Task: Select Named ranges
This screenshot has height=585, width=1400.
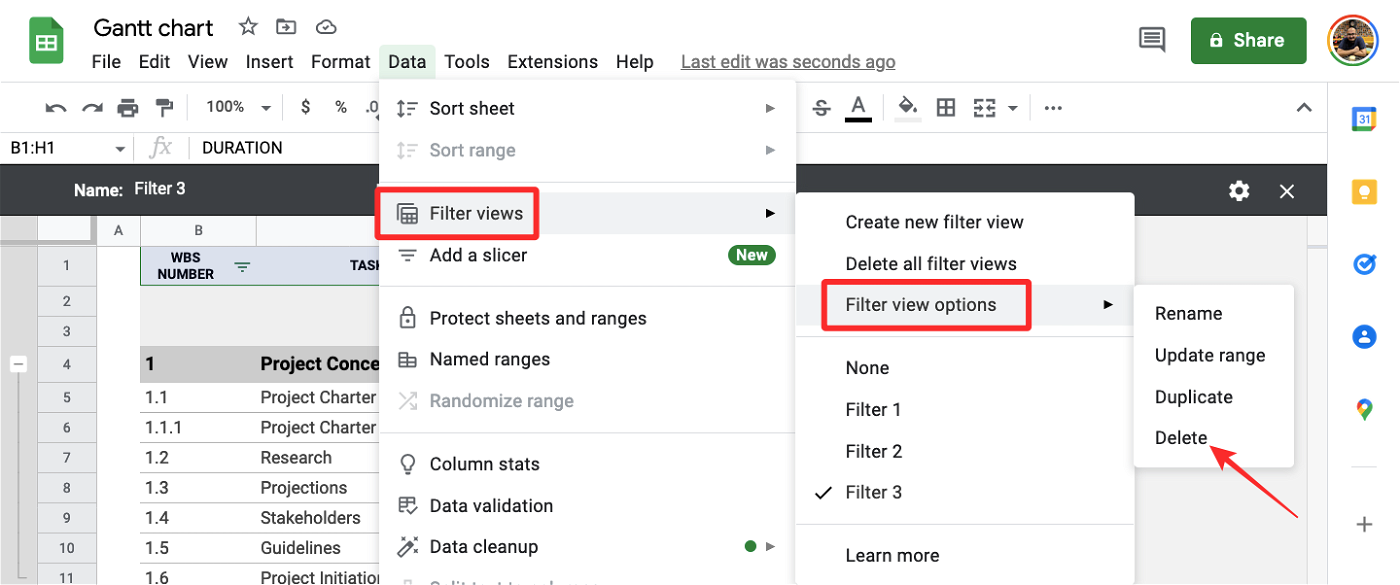Action: click(x=587, y=359)
